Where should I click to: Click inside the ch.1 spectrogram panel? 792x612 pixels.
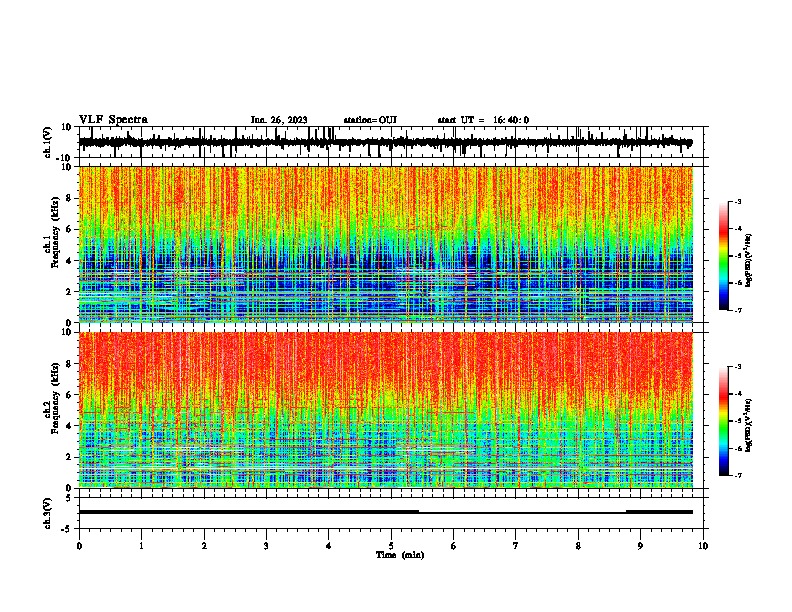pos(386,244)
